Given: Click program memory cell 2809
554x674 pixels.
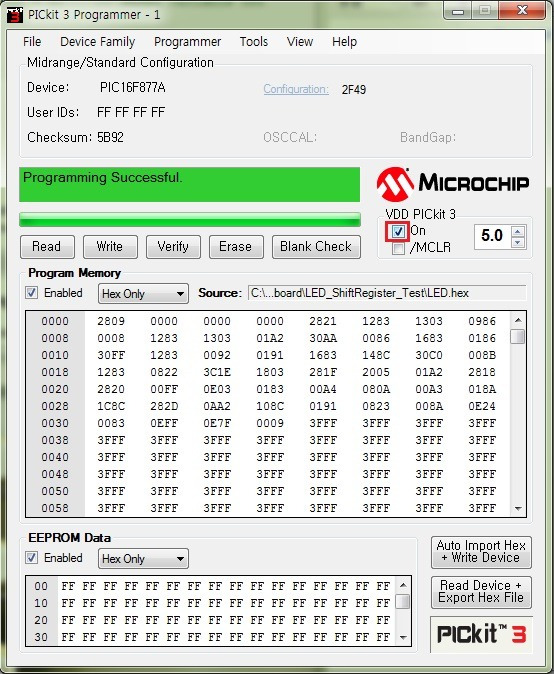Looking at the screenshot, I should (111, 321).
